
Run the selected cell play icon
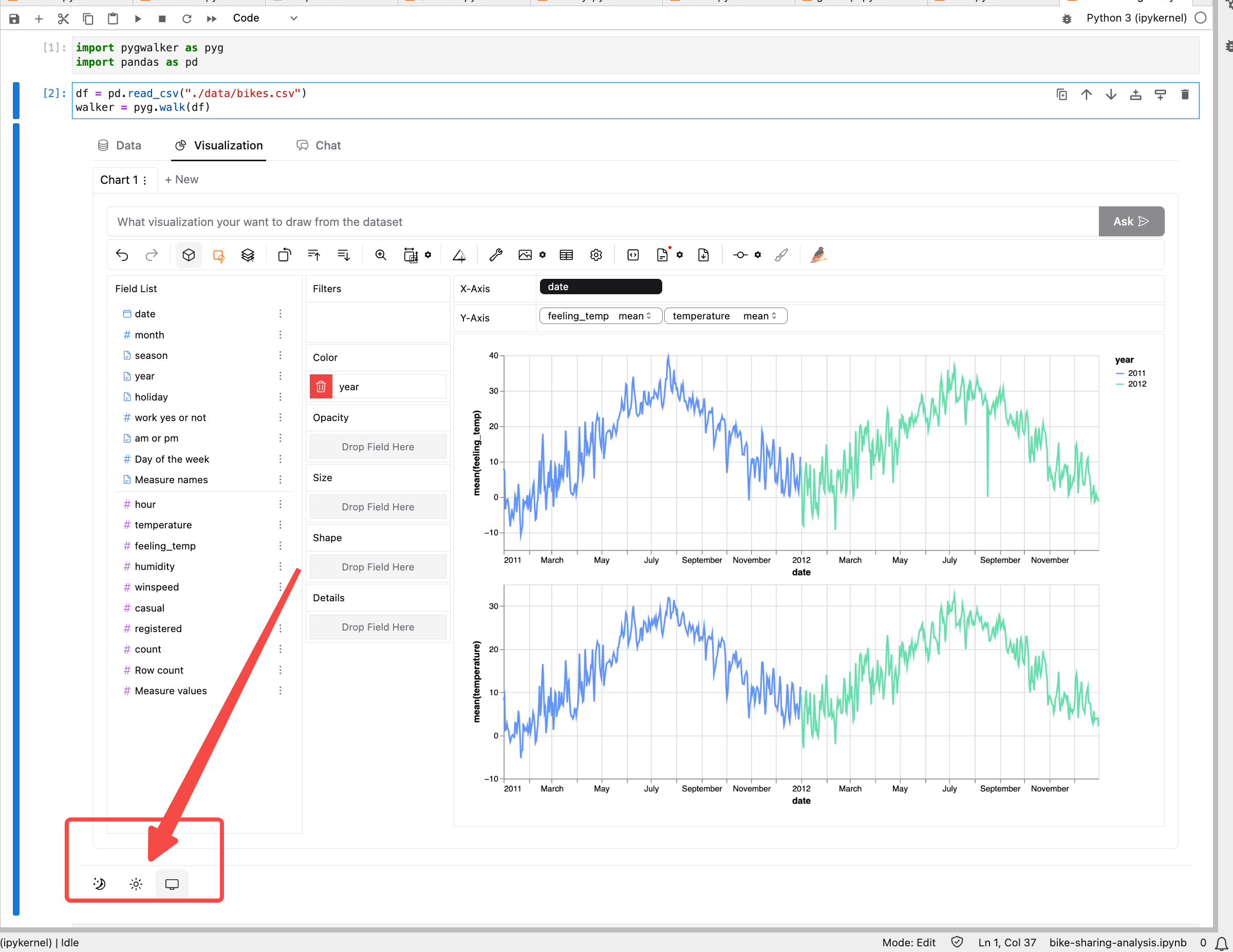pyautogui.click(x=138, y=18)
